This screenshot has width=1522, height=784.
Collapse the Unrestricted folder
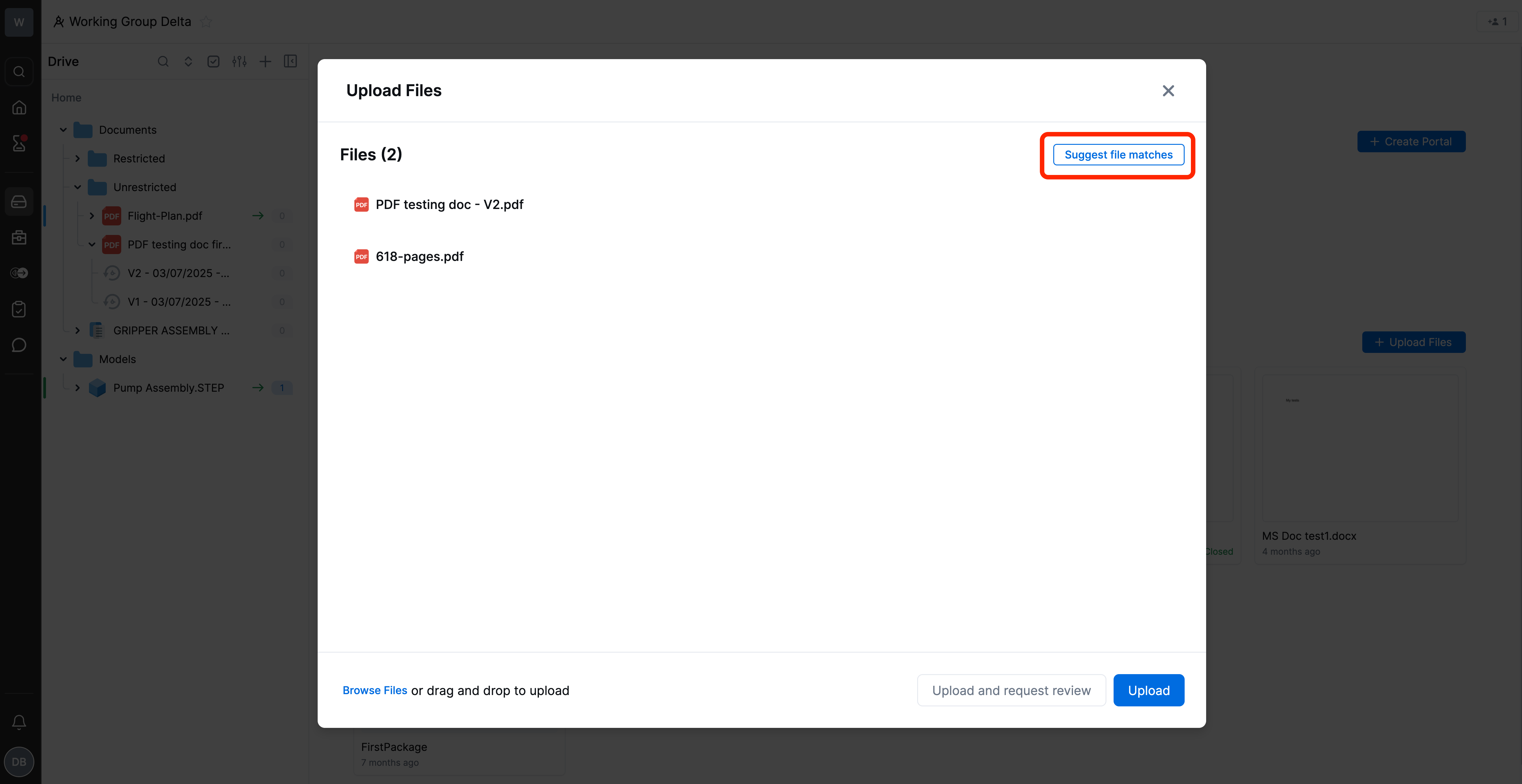(77, 187)
